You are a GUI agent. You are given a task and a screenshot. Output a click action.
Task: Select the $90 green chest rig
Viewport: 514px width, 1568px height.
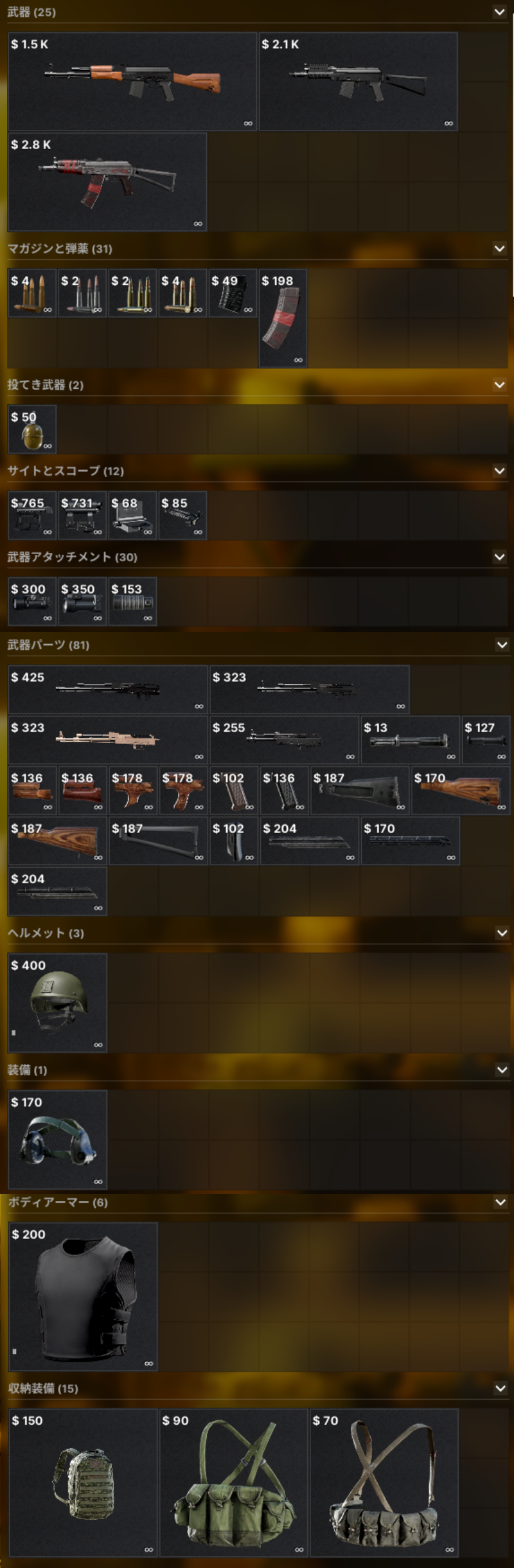233,1482
